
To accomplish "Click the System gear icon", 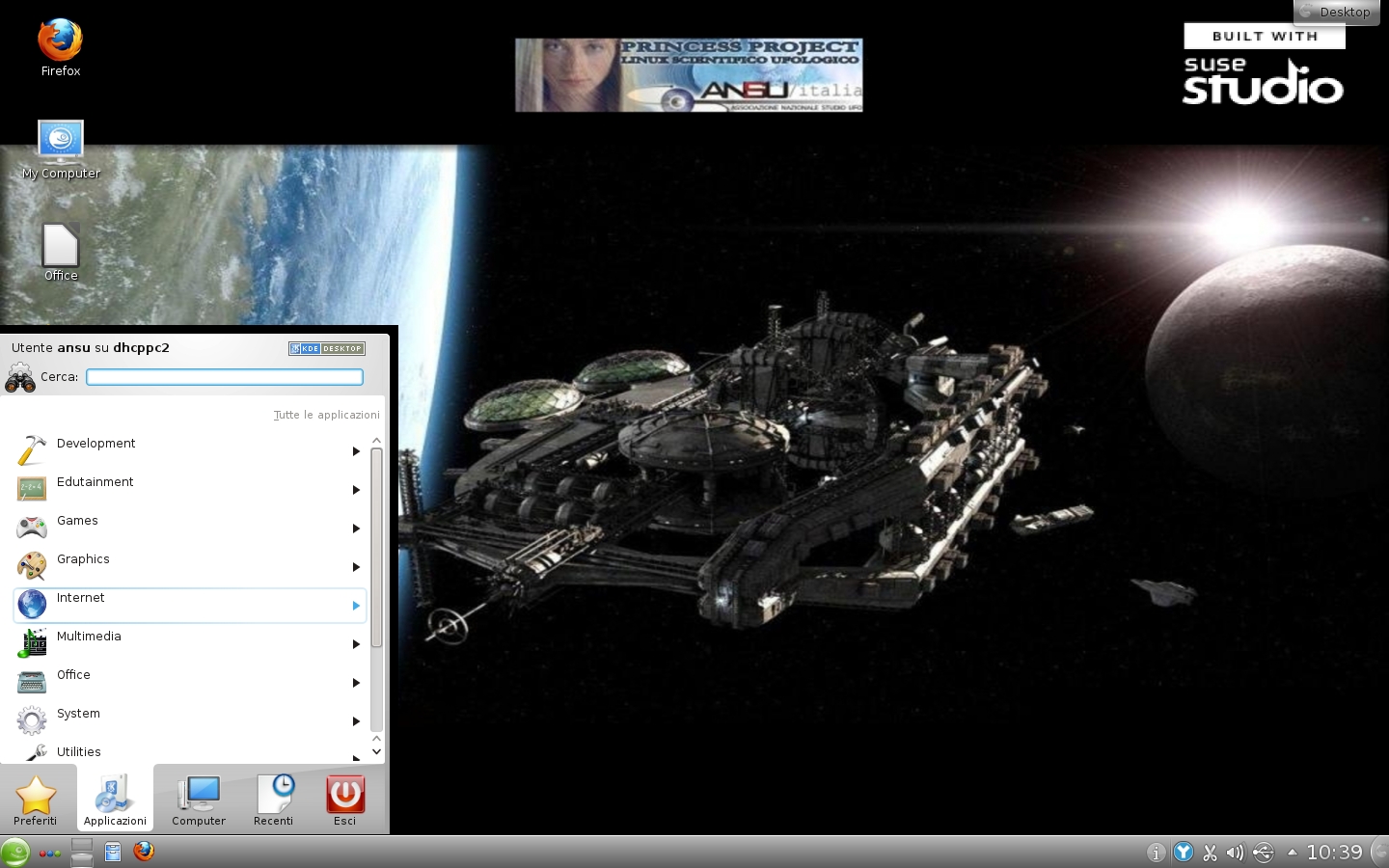I will tap(32, 720).
